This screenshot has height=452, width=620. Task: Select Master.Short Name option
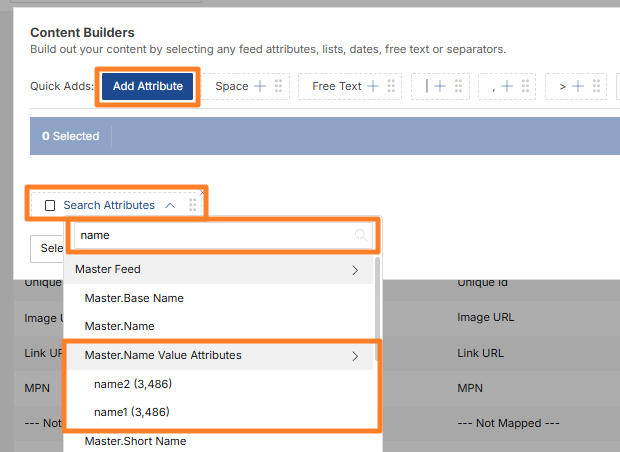coord(135,441)
